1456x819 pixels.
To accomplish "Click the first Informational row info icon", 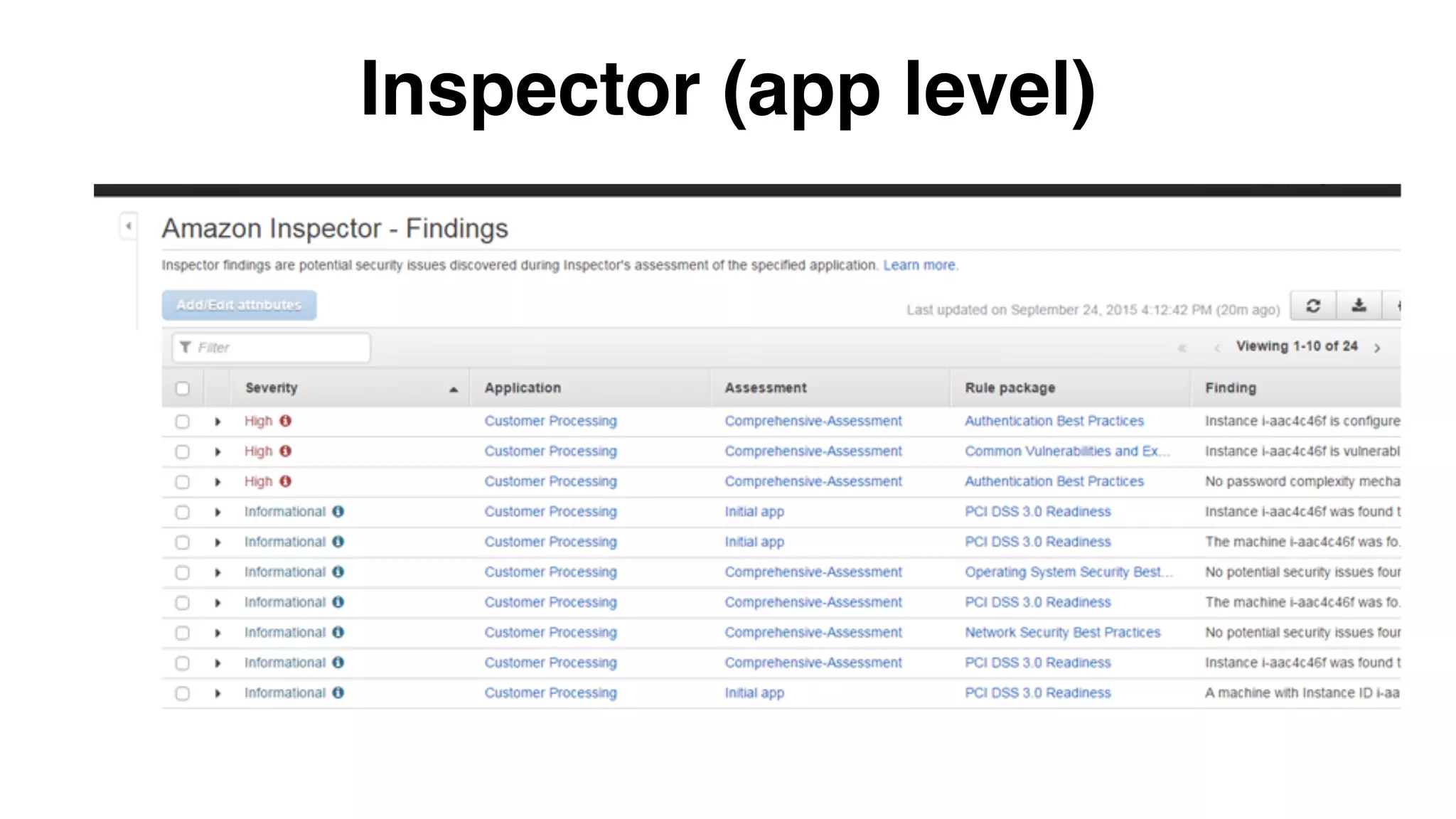I will pos(338,511).
